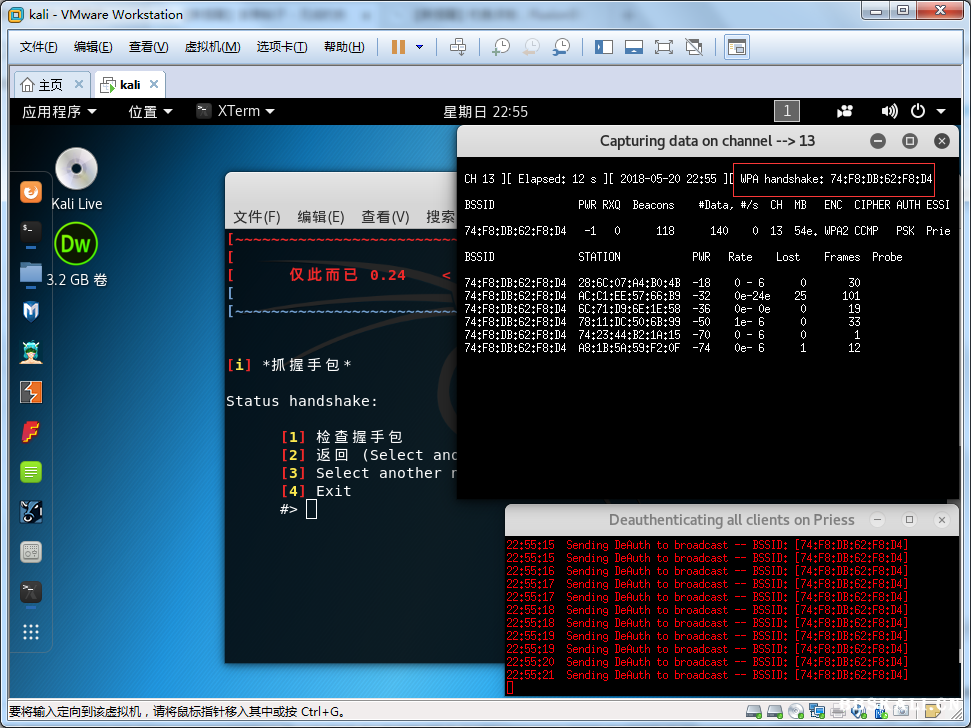Image resolution: width=971 pixels, height=728 pixels.
Task: Open the green Leafpad notes icon
Action: [31, 472]
